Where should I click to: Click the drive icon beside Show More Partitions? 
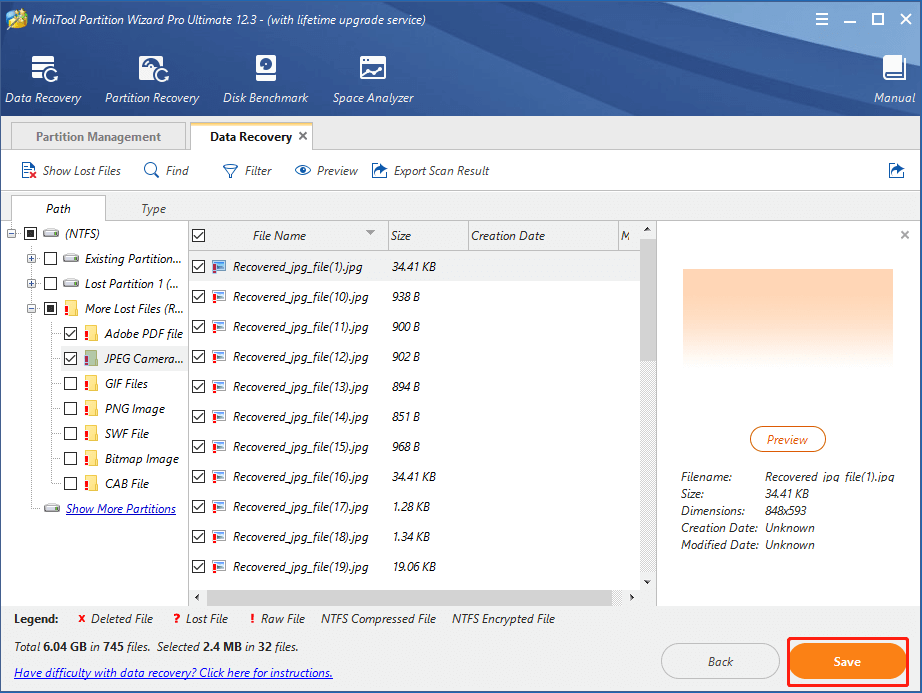point(52,508)
